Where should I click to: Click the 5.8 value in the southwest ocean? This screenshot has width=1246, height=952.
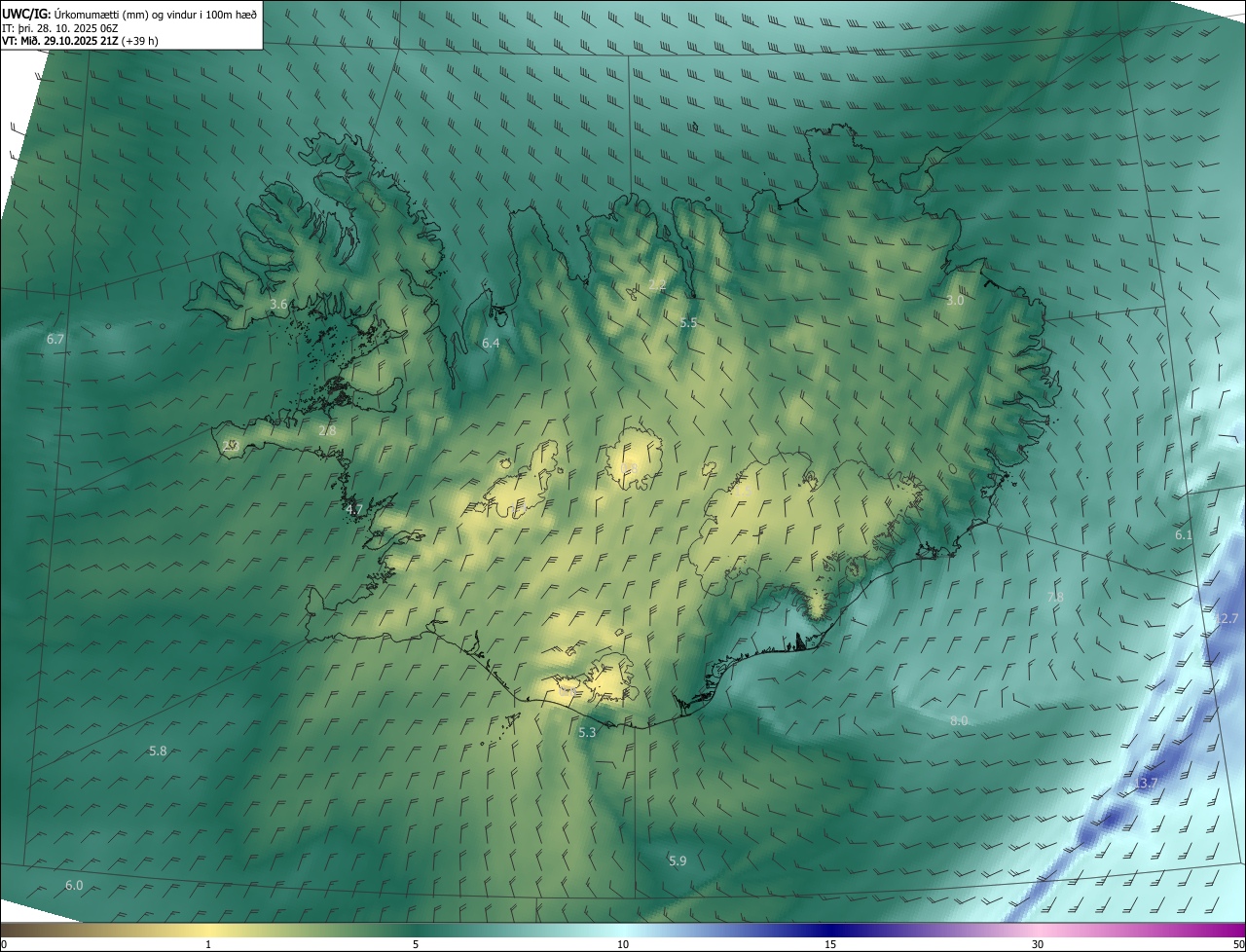click(158, 751)
